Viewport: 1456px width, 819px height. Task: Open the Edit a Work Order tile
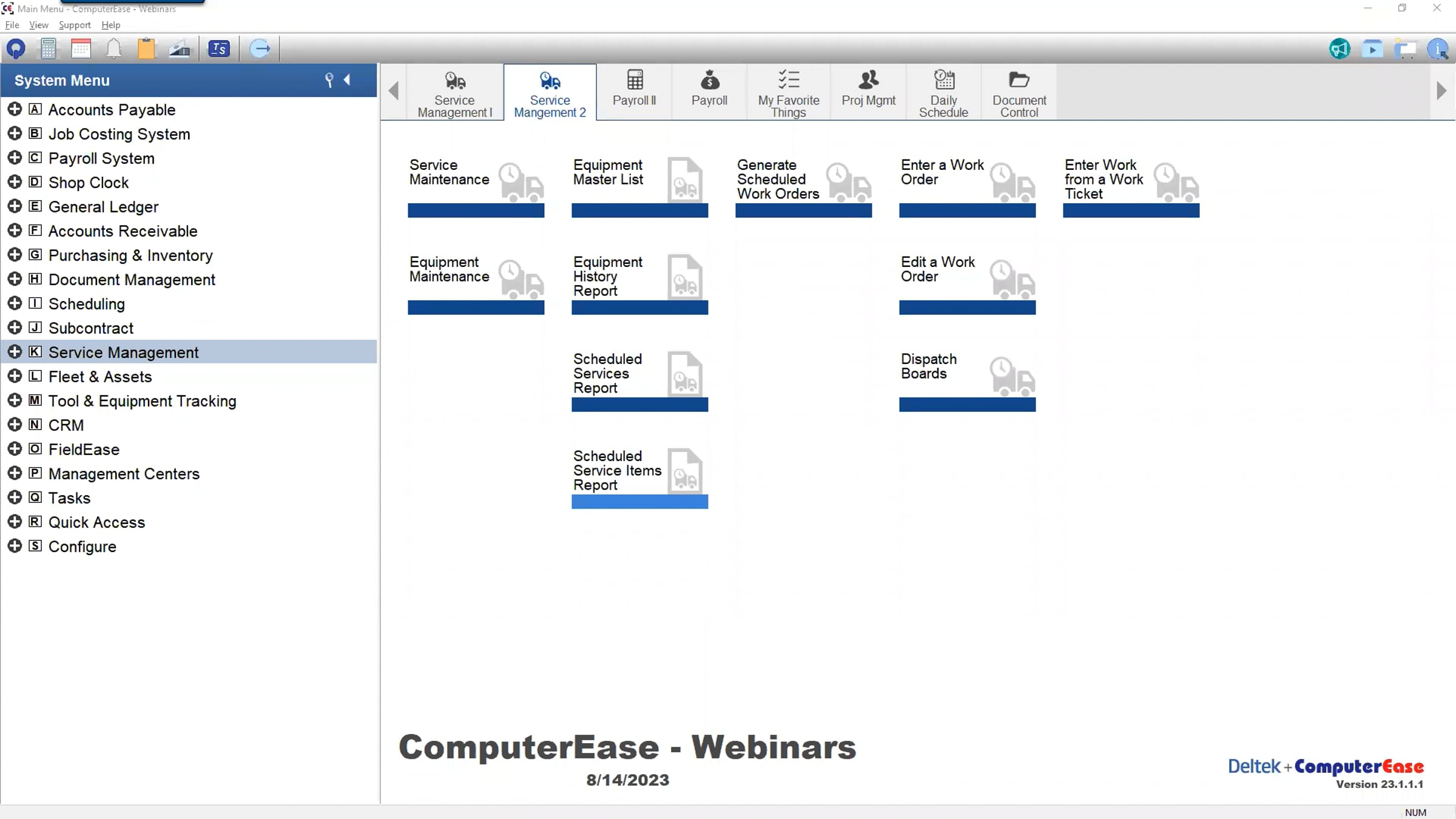tap(967, 283)
